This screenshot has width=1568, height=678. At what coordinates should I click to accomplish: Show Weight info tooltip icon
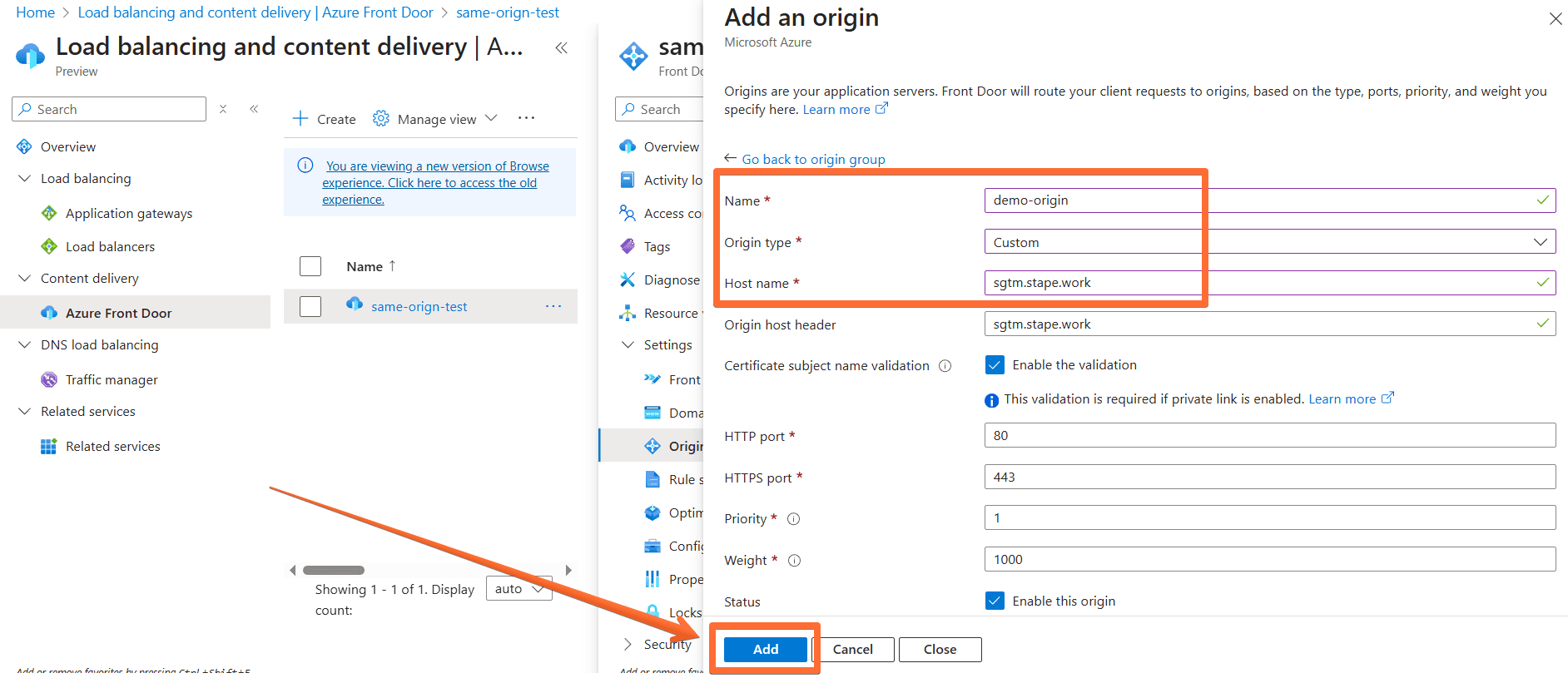coord(794,561)
